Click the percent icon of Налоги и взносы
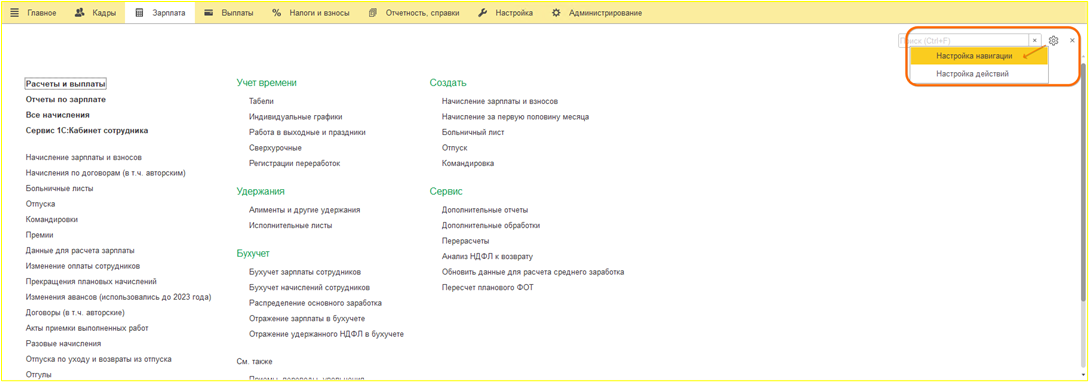This screenshot has height=382, width=1089. click(276, 13)
